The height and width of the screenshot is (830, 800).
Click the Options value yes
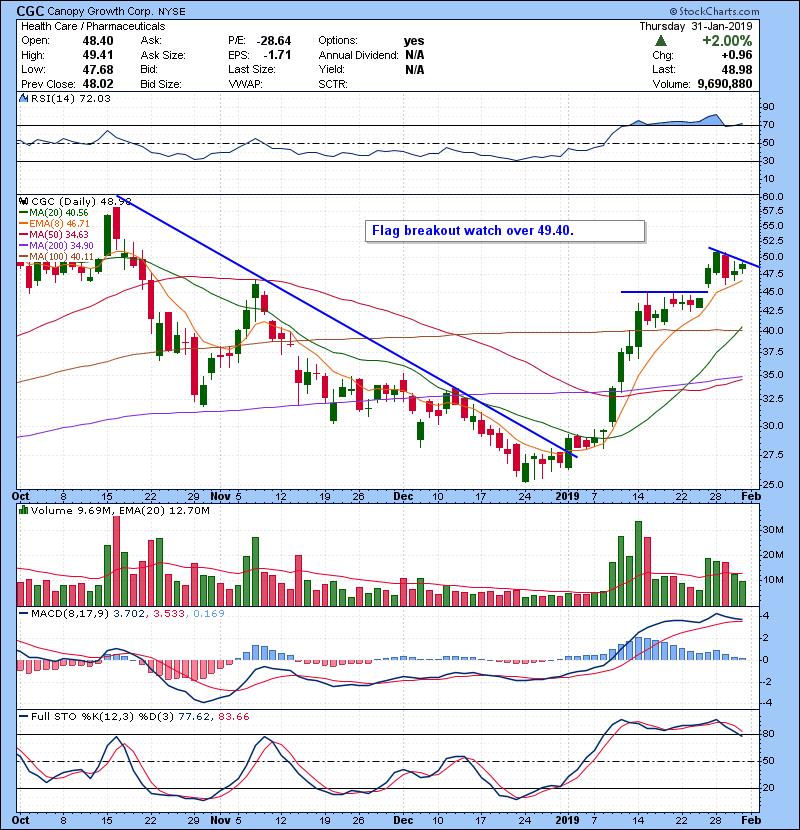tap(414, 41)
